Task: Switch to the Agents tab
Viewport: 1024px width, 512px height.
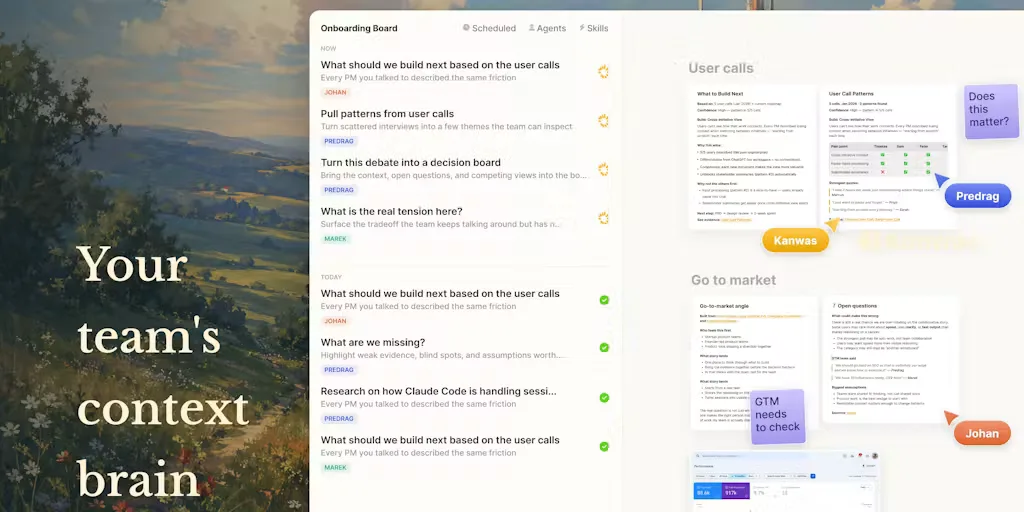Action: [x=547, y=28]
